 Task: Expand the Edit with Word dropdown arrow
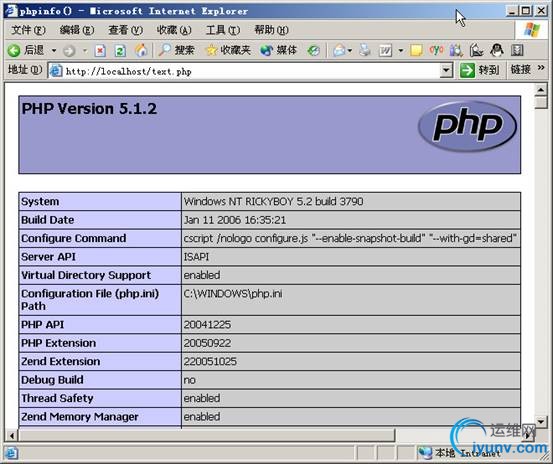coord(401,51)
